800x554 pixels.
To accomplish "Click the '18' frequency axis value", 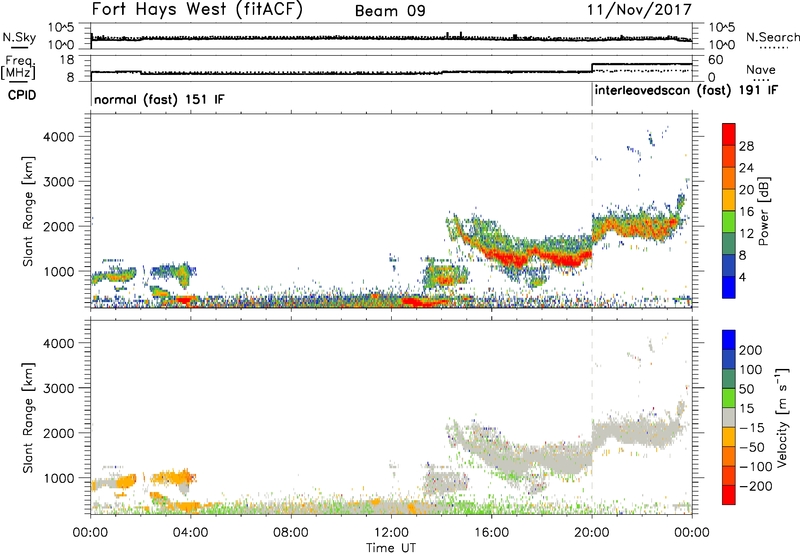I will 67,59.
